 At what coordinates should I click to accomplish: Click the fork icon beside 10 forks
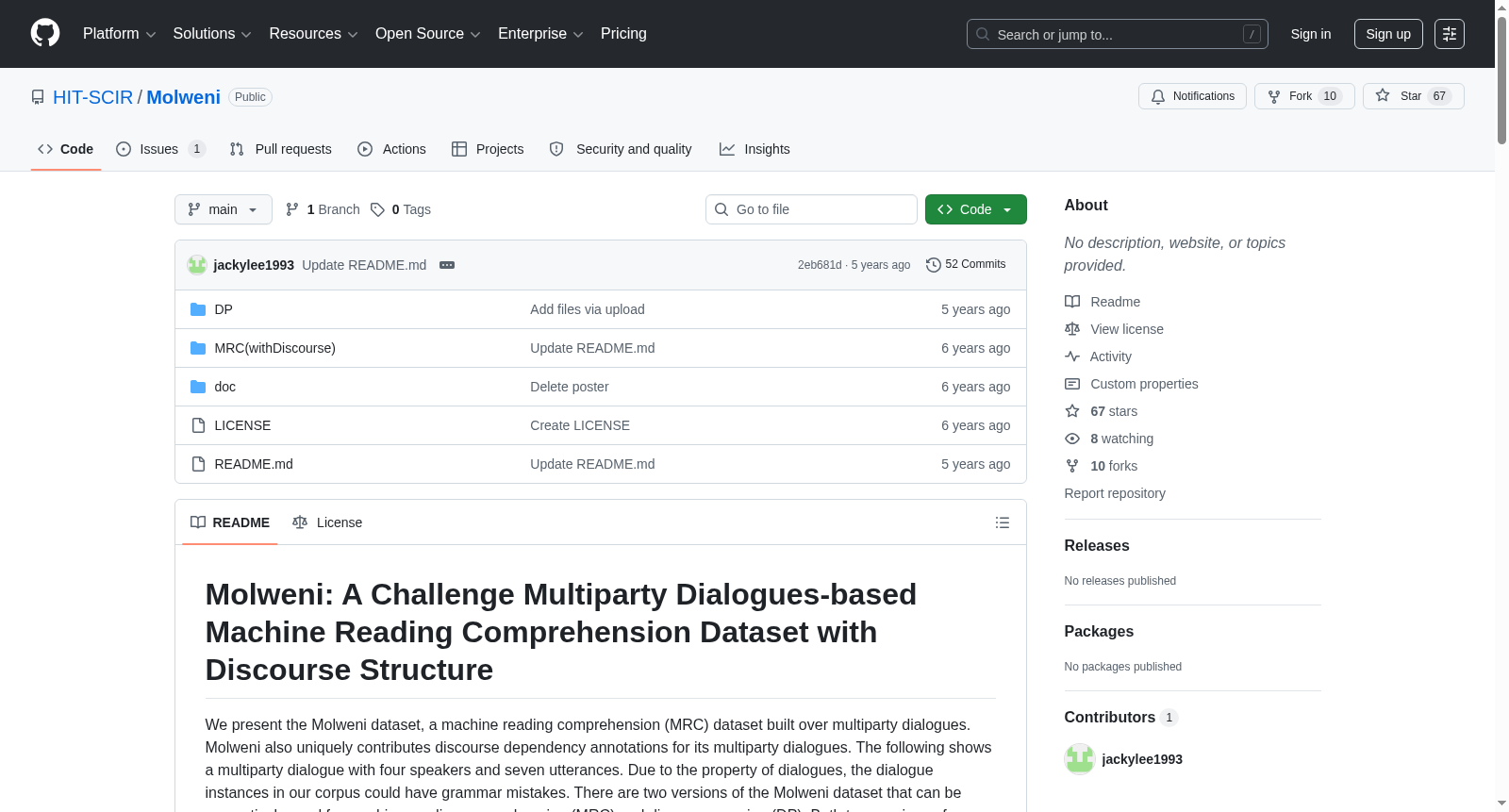1072,466
